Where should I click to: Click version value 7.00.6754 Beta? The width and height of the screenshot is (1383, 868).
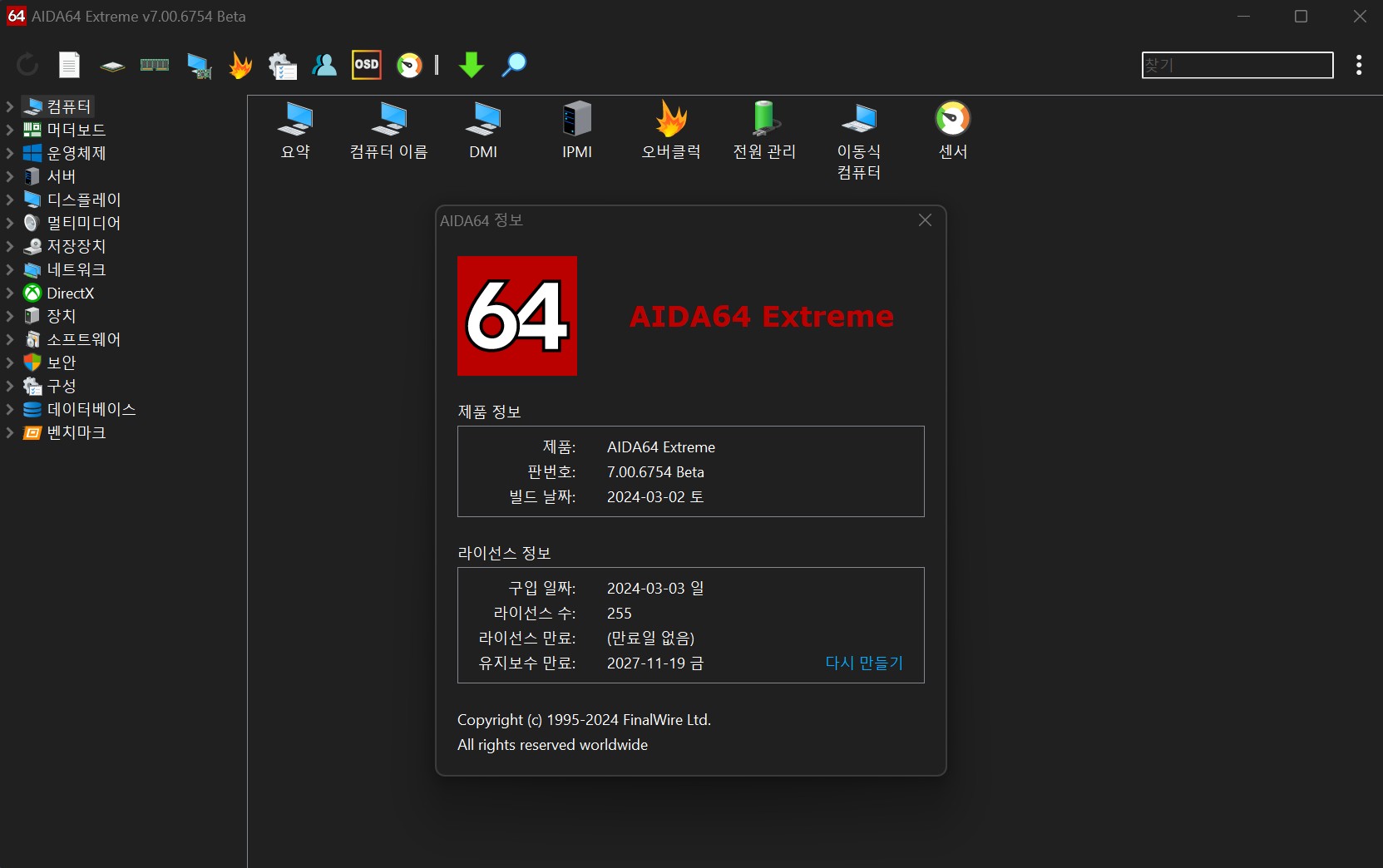click(655, 471)
